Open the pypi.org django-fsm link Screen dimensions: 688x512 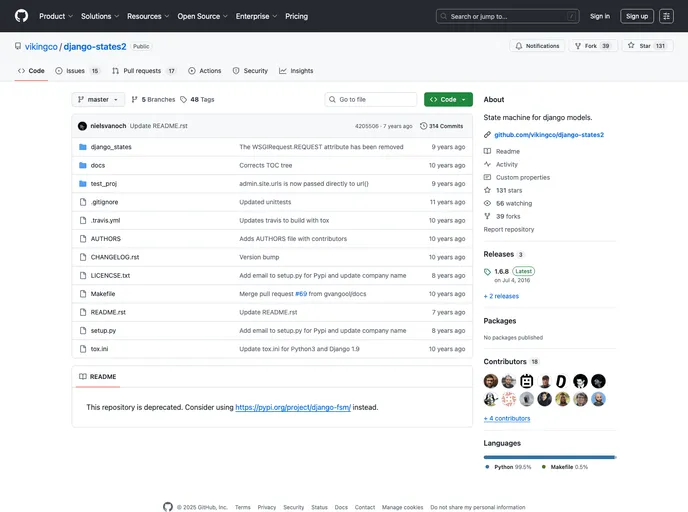point(293,407)
